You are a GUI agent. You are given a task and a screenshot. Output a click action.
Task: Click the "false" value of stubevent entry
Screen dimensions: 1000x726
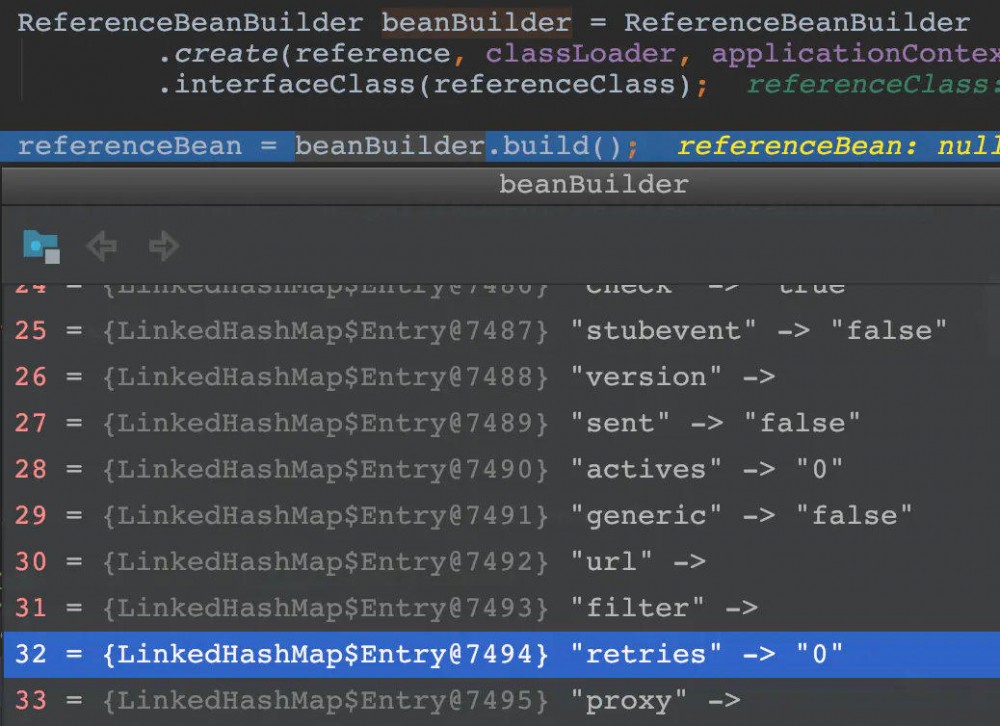pyautogui.click(x=889, y=330)
